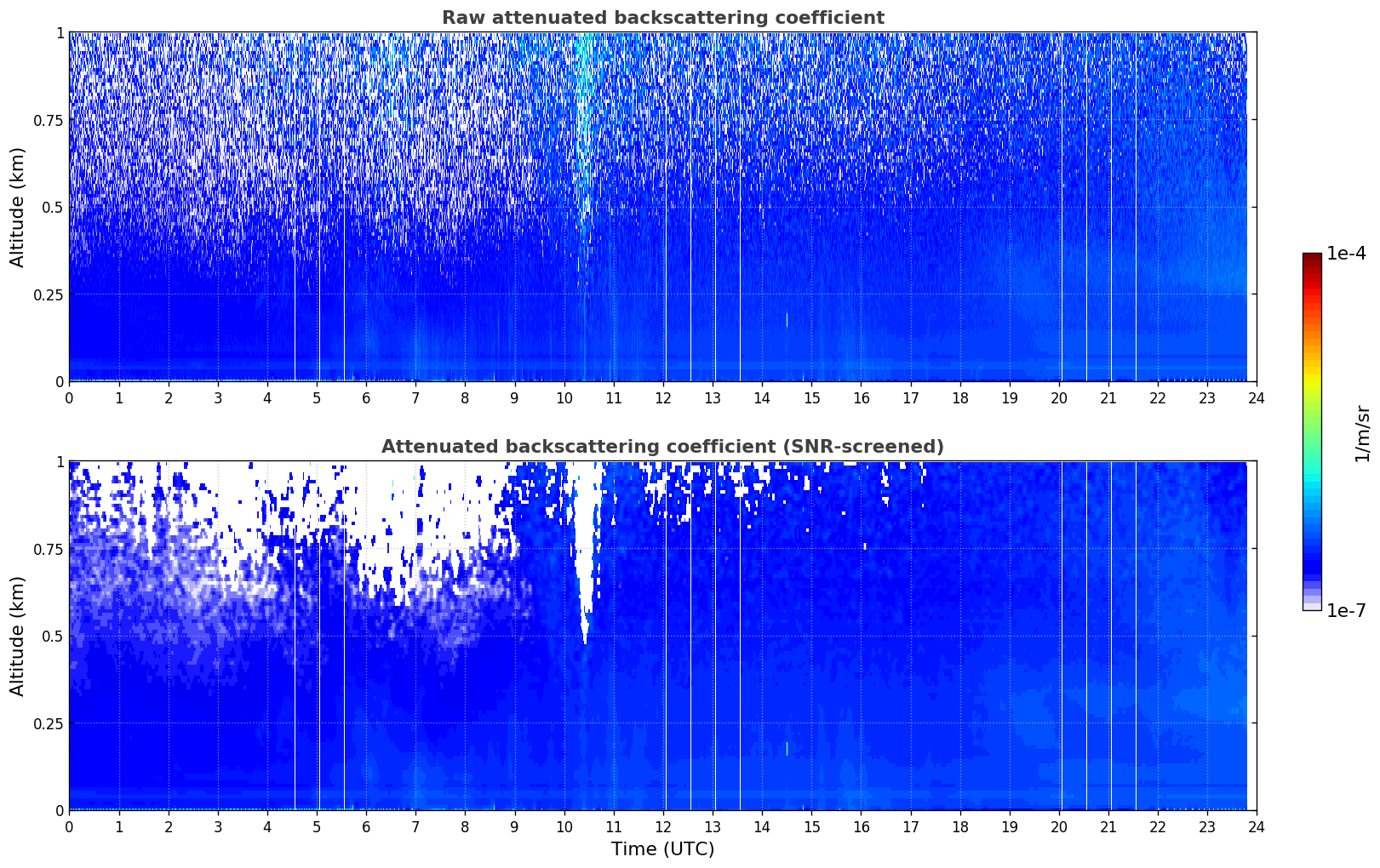Viewport: 1380px width, 868px height.
Task: Click the small green mark at 14.5 UTC in the raw plot
Action: (x=787, y=320)
